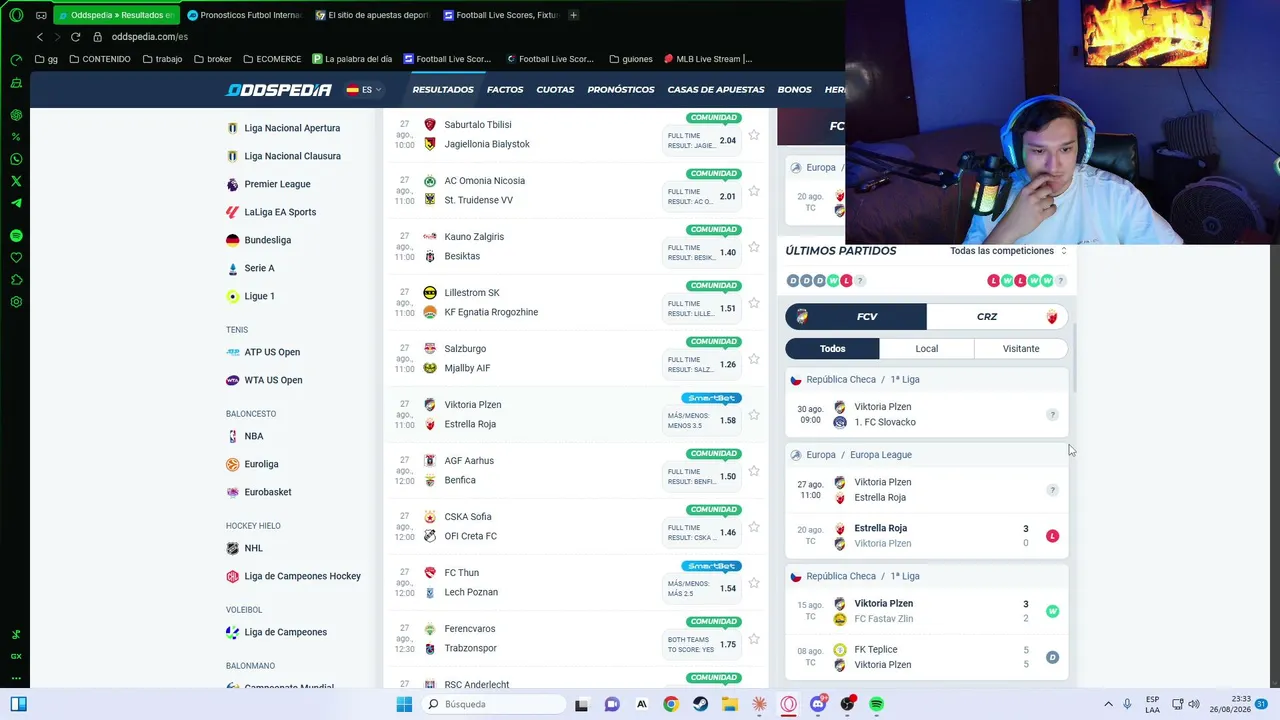1280x720 pixels.
Task: Select the FCV team tab
Action: (x=856, y=317)
